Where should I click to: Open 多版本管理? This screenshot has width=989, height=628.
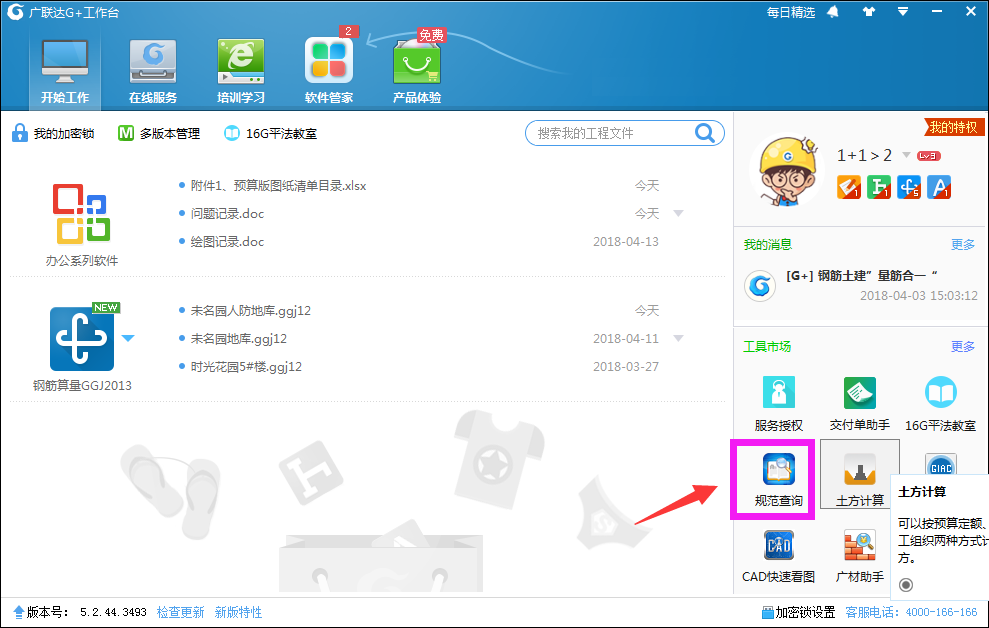point(159,133)
